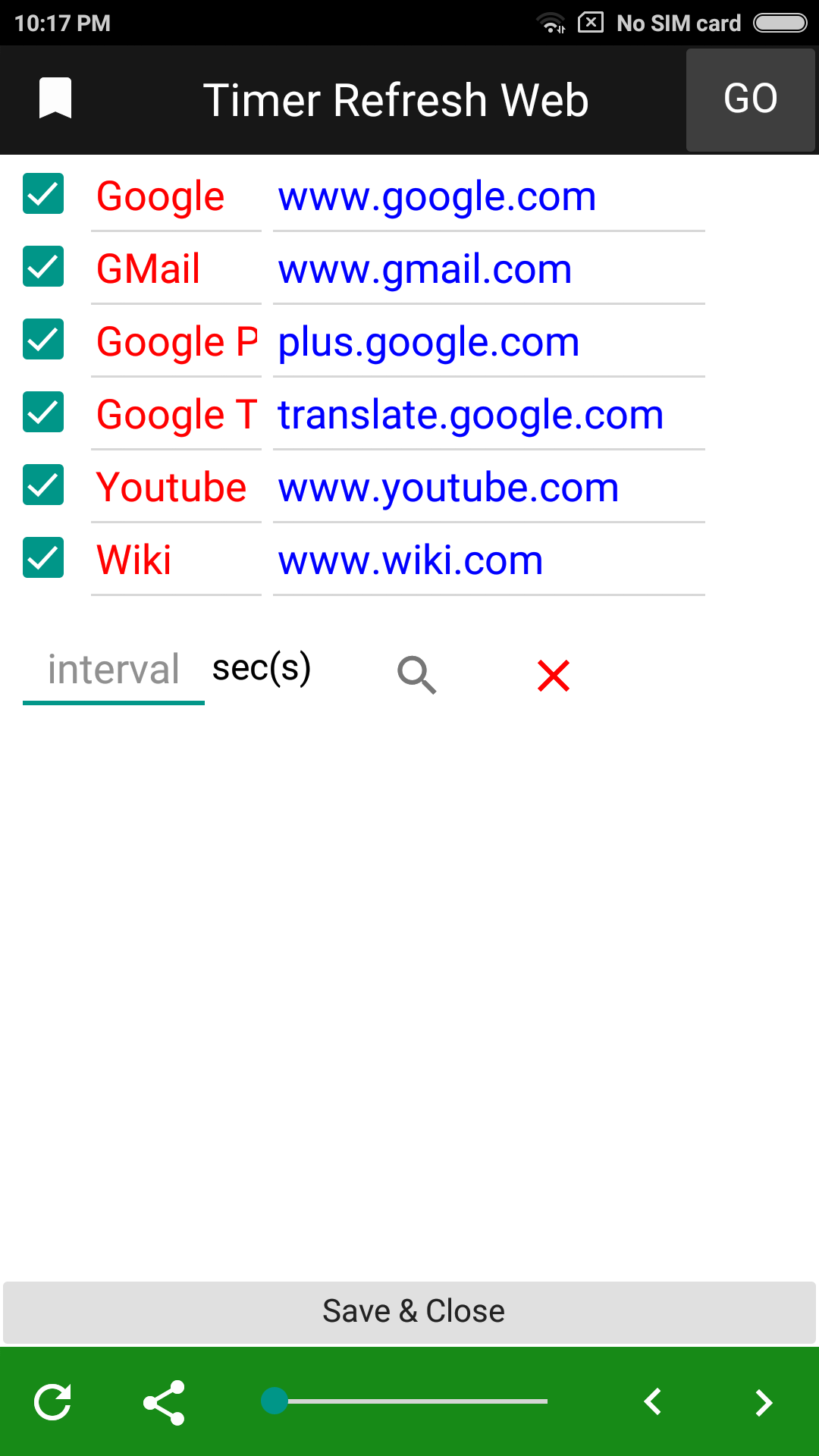Edit the www.gmail.com URL field
819x1456 pixels.
(x=489, y=270)
